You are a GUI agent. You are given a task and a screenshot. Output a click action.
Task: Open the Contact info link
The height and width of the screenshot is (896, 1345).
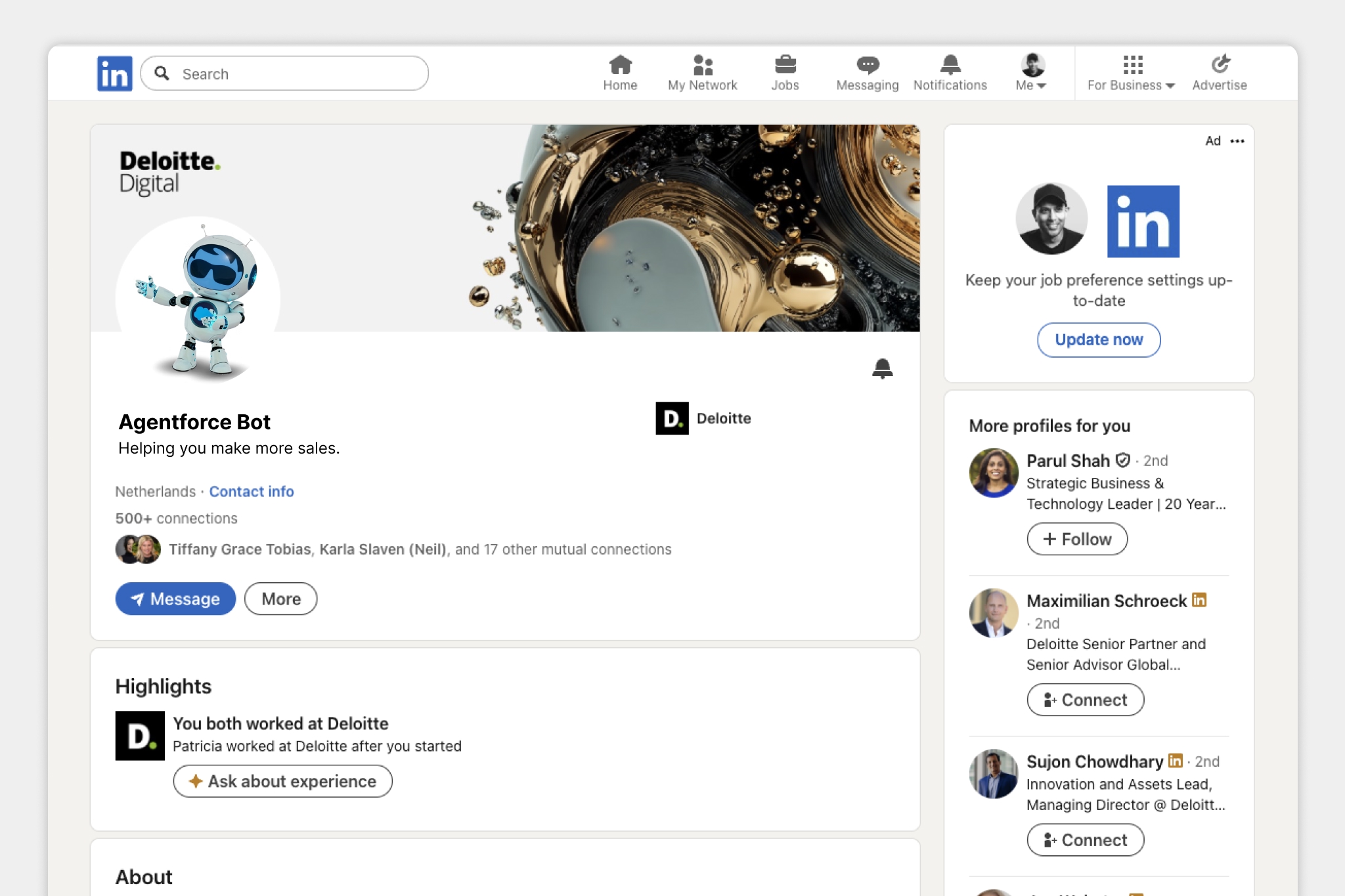251,492
